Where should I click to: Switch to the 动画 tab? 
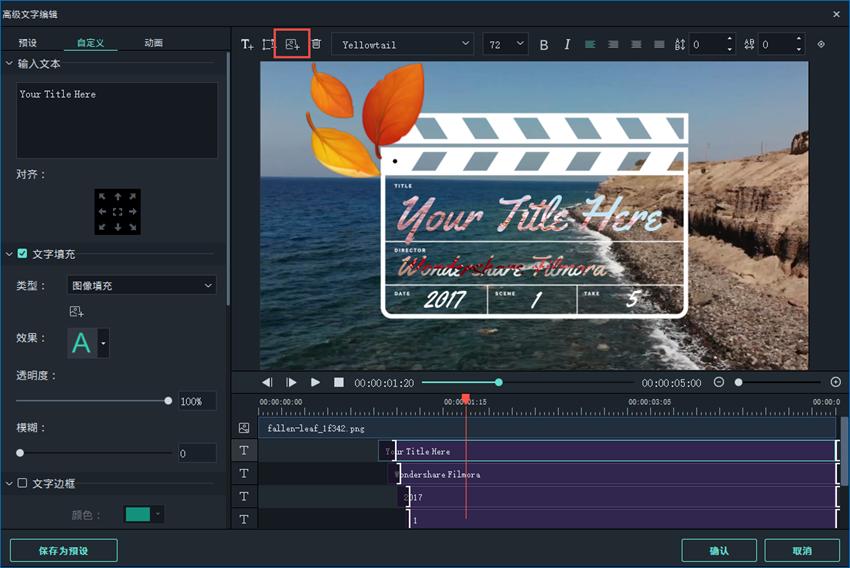click(153, 43)
